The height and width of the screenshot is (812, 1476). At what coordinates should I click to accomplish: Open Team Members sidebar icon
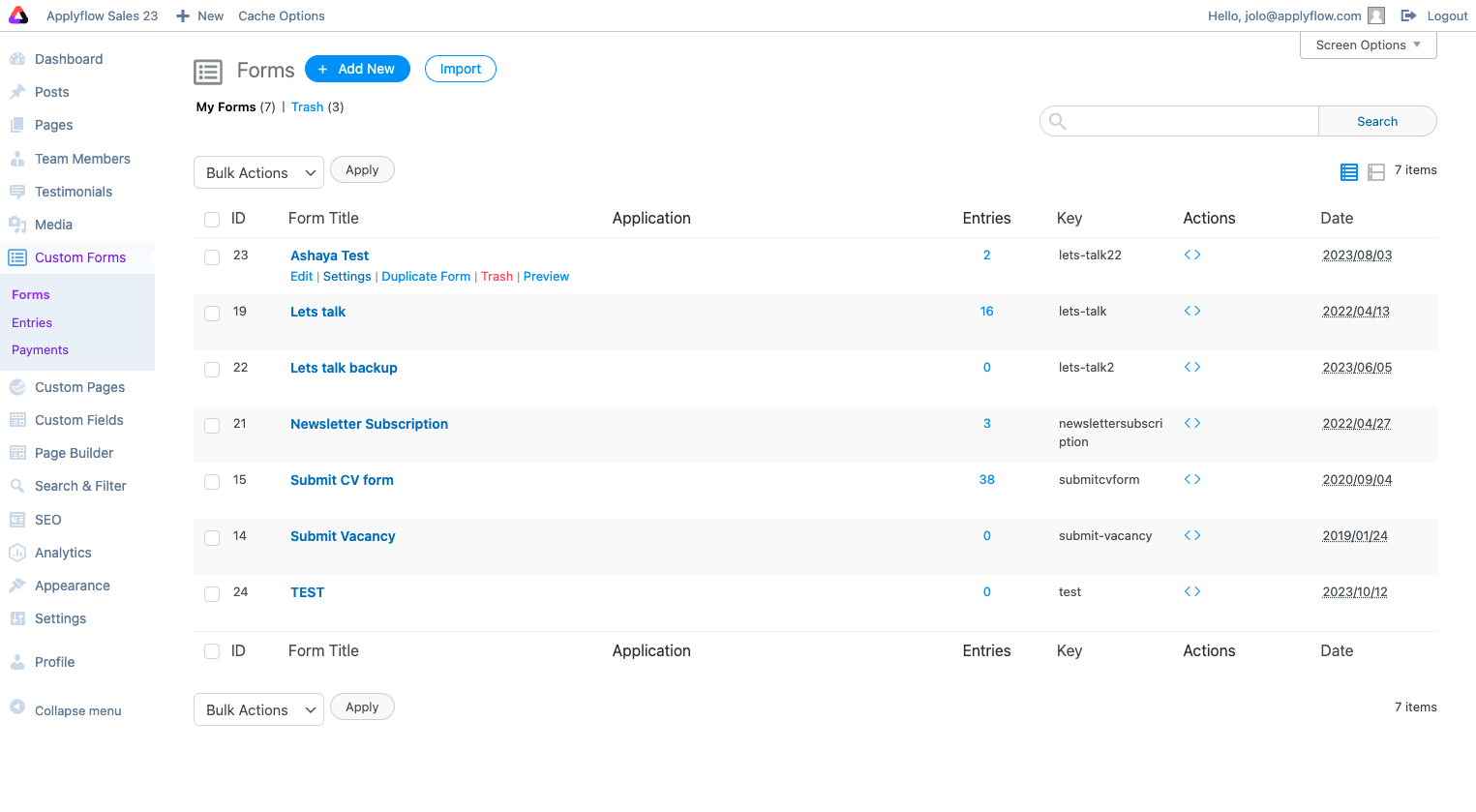[17, 159]
